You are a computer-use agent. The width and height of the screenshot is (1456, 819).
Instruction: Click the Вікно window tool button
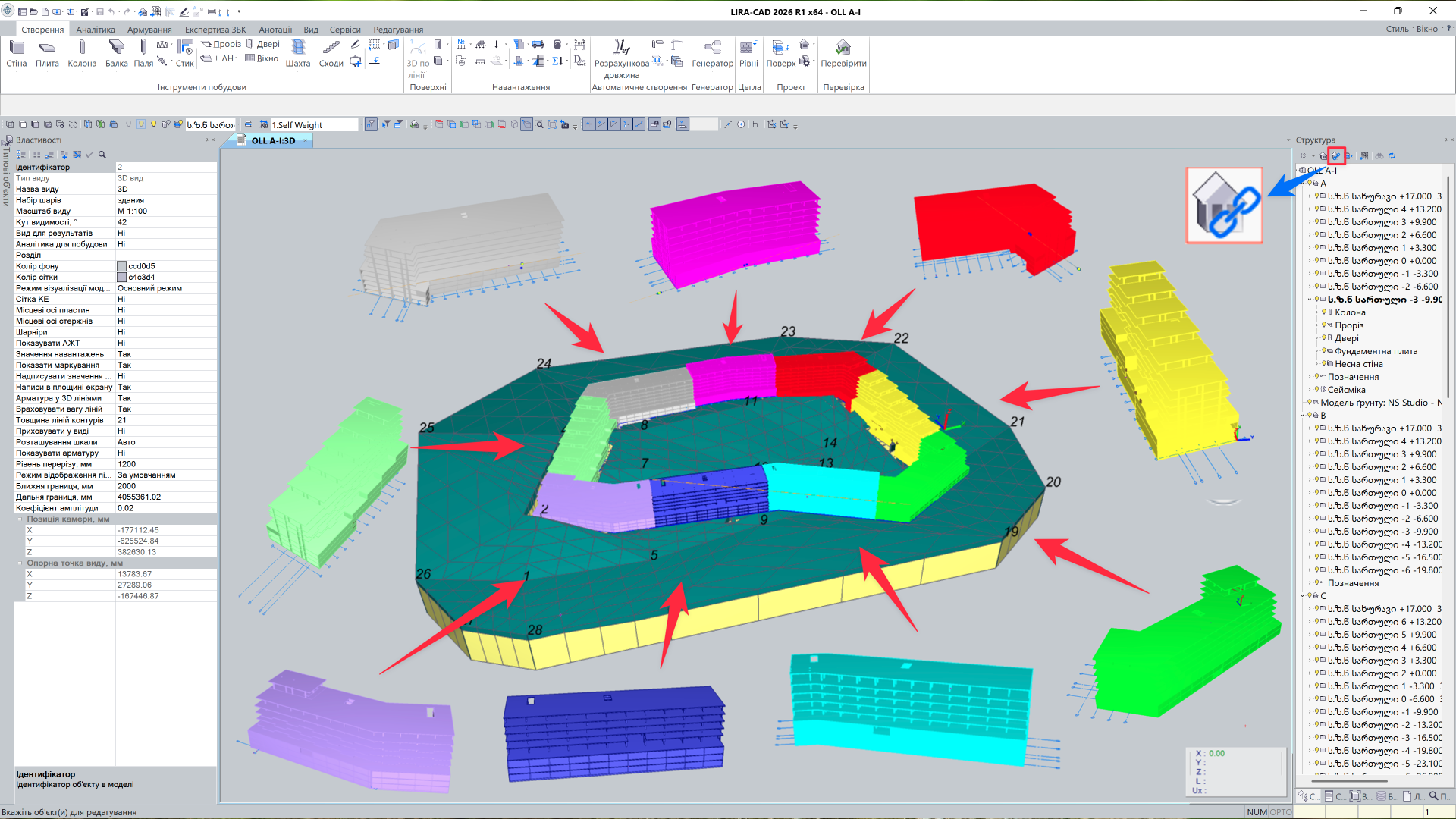[x=262, y=58]
